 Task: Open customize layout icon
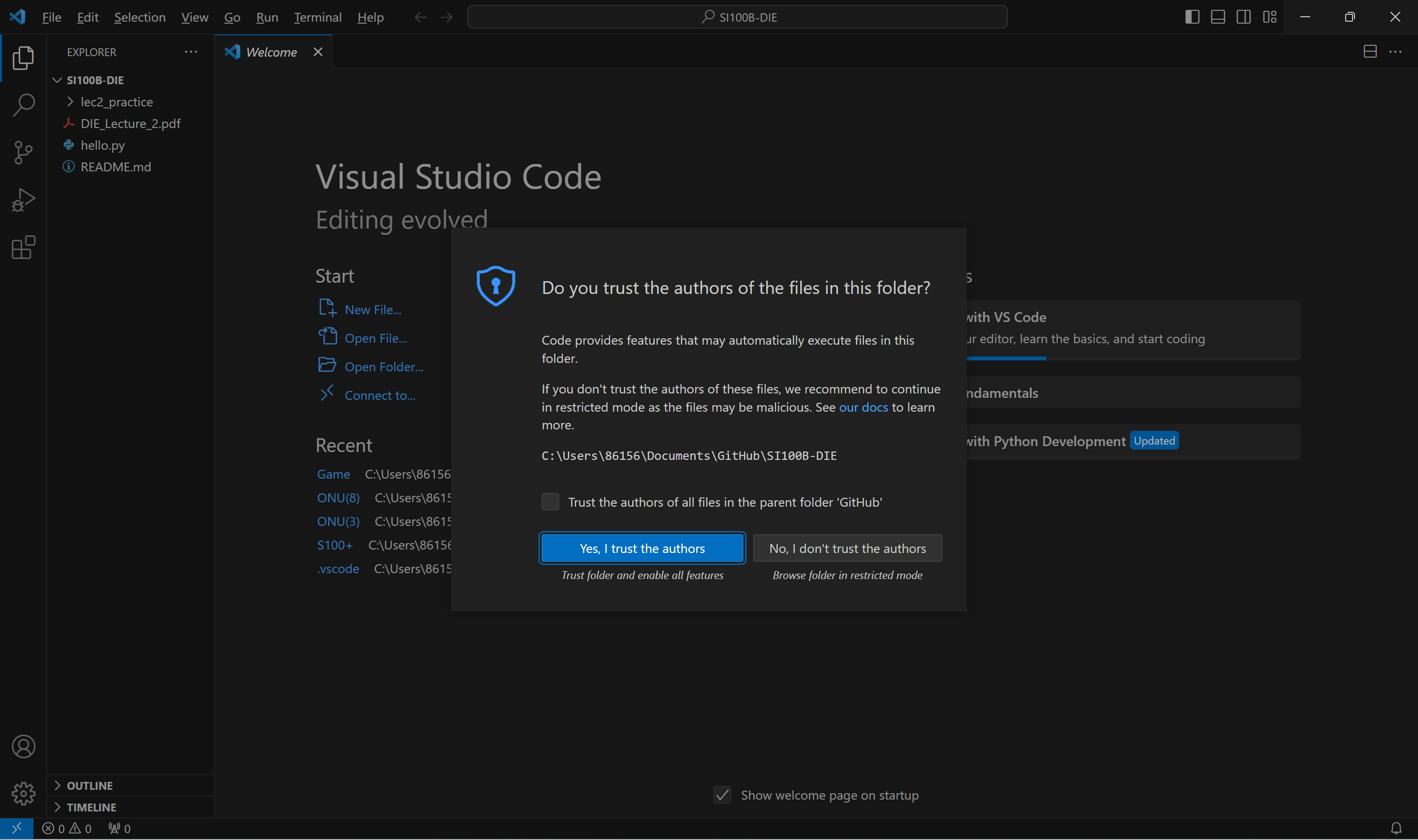1270,17
